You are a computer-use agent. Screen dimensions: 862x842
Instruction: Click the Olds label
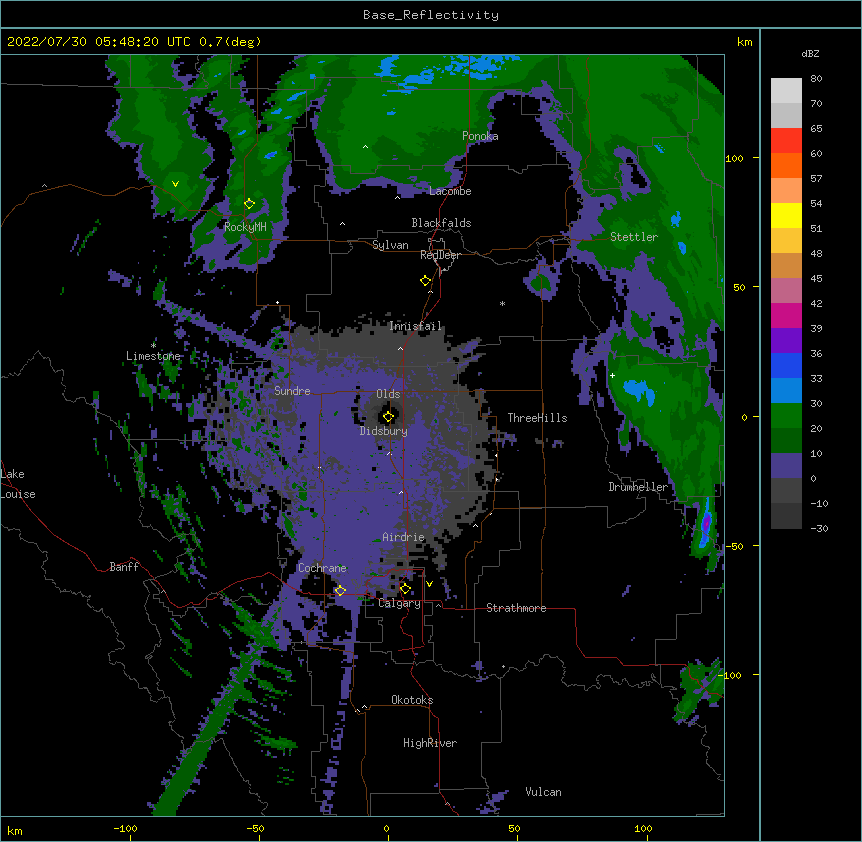click(x=388, y=394)
